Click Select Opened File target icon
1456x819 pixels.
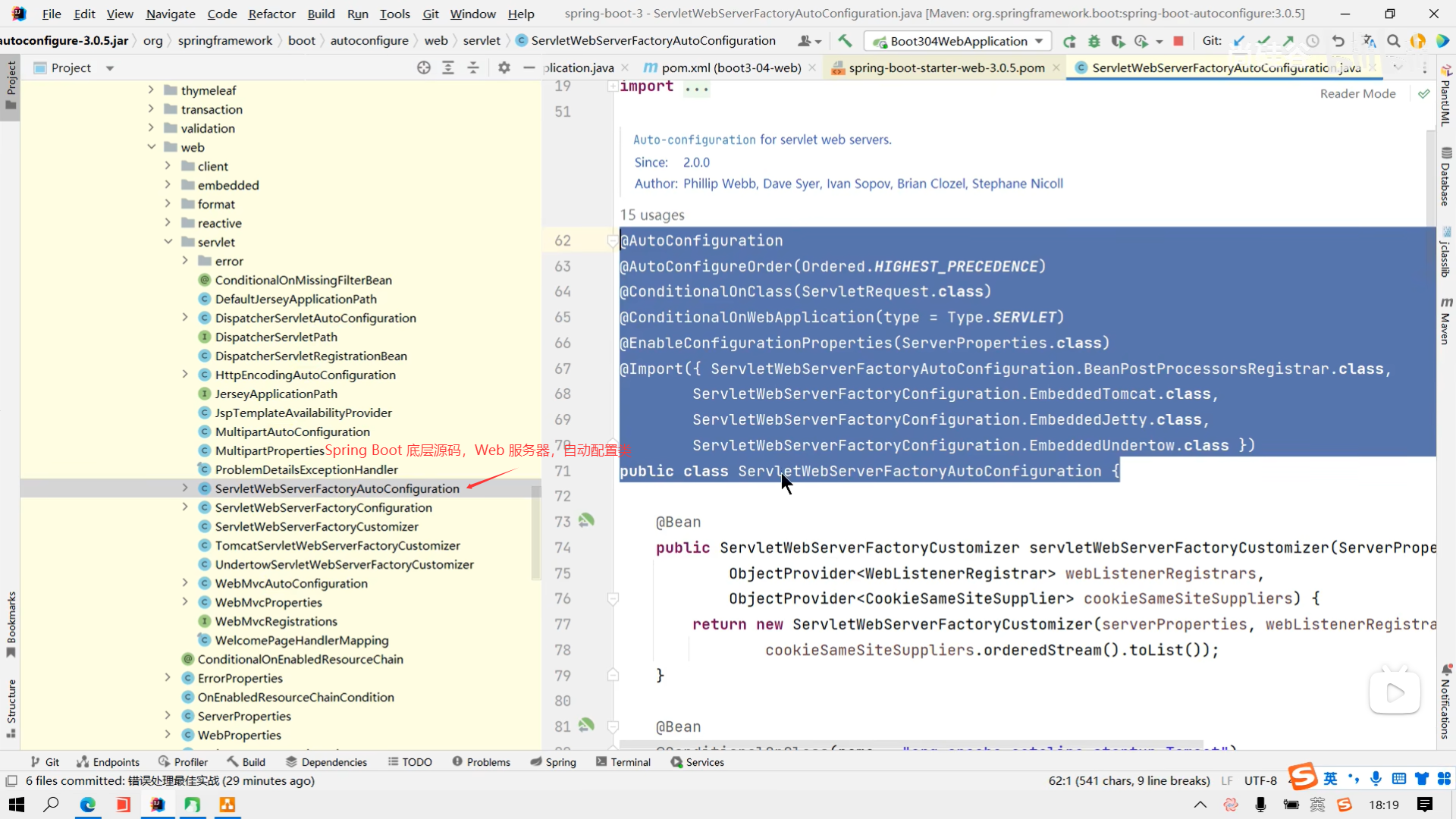(x=424, y=67)
